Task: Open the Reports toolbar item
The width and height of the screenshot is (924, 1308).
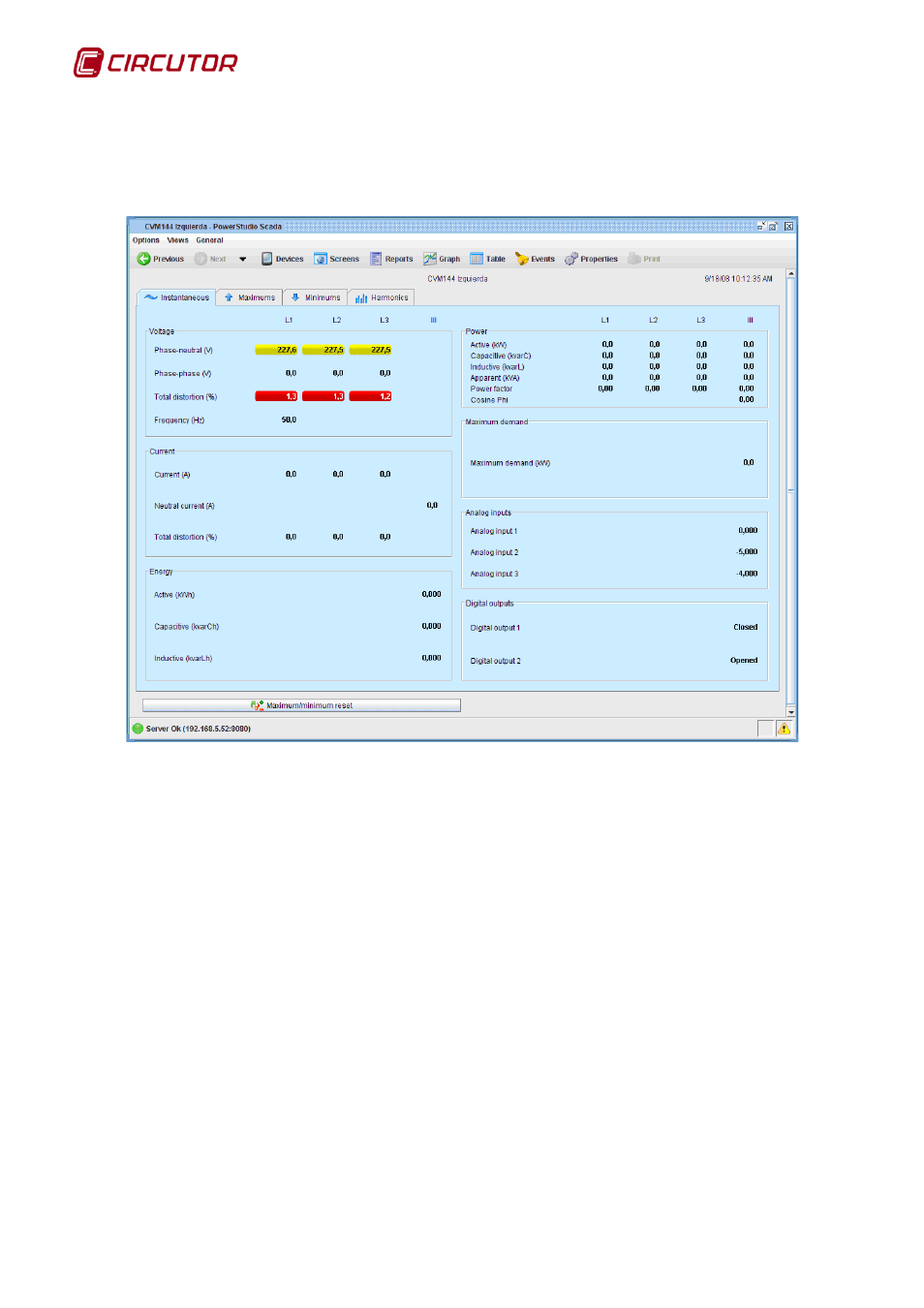Action: tap(391, 259)
